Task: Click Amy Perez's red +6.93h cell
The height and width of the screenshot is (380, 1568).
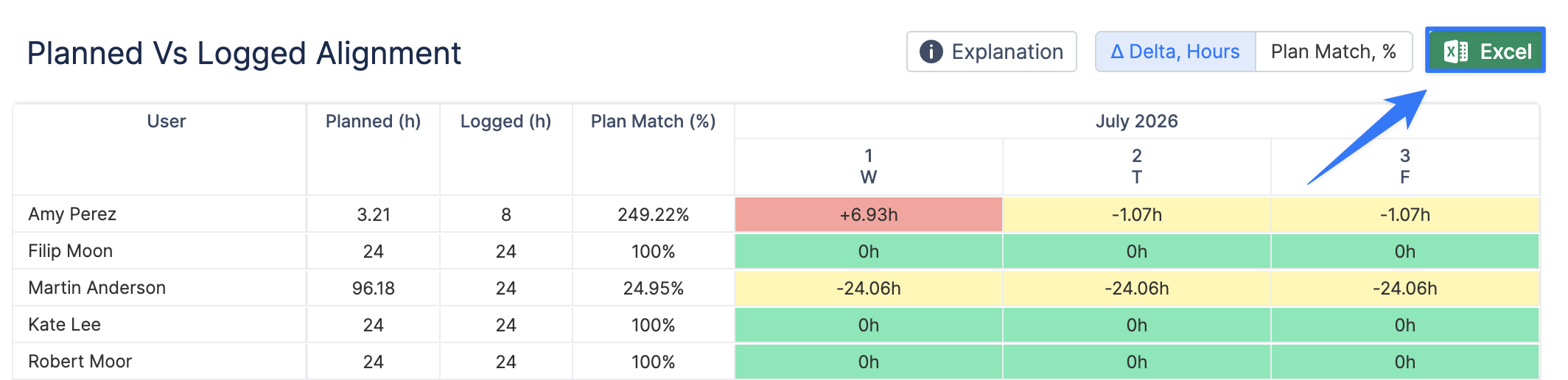Action: click(869, 214)
